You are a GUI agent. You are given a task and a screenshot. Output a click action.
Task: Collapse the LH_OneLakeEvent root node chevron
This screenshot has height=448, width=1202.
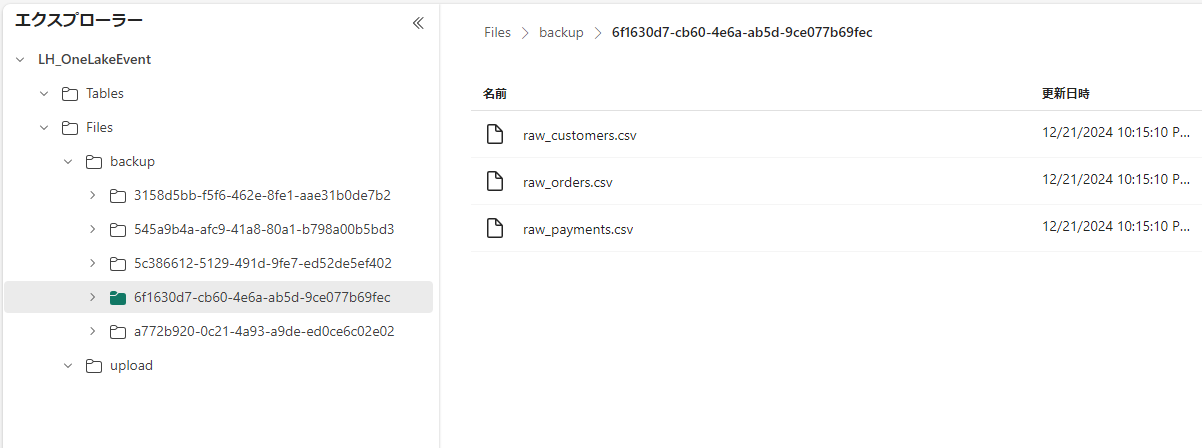click(x=20, y=60)
